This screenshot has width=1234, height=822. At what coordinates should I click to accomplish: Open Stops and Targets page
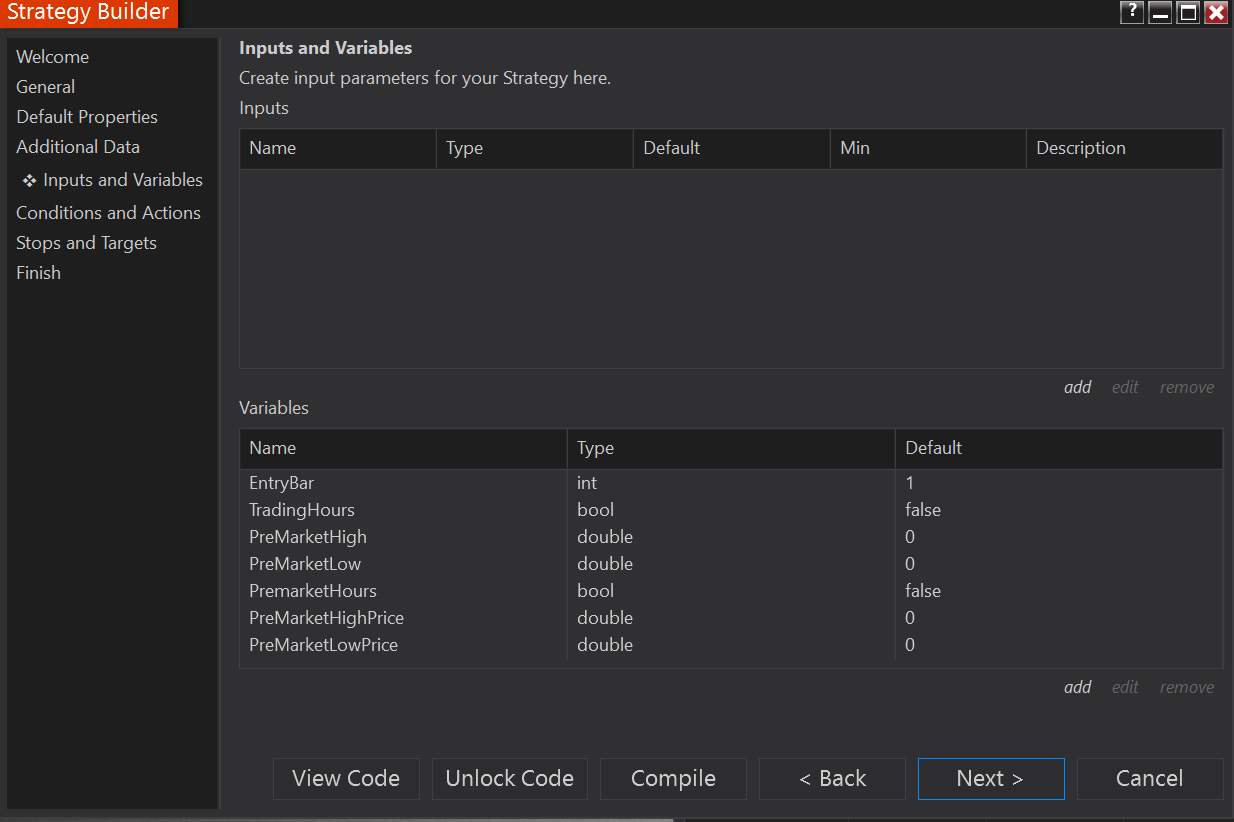[x=86, y=243]
